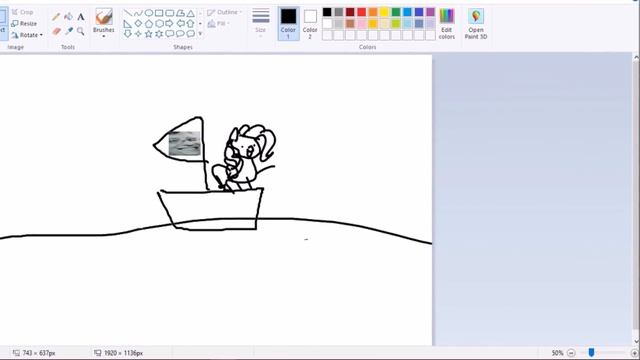This screenshot has height=360, width=640.
Task: Select the Fill with color bucket tool
Action: click(x=69, y=16)
